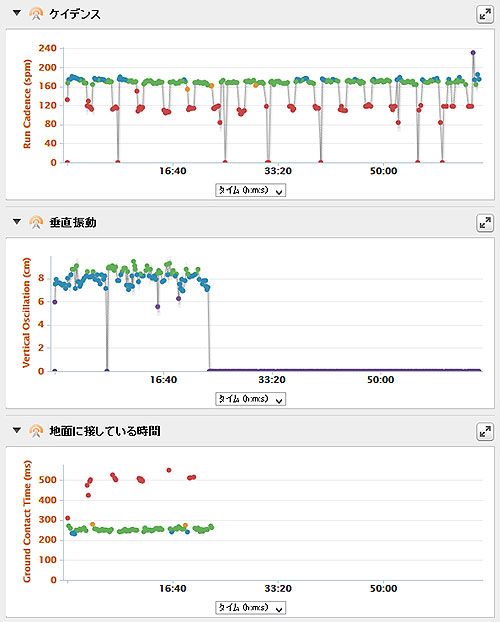Click the Vertical Oscillation (cm) axis label
This screenshot has height=622, width=500.
pos(26,313)
